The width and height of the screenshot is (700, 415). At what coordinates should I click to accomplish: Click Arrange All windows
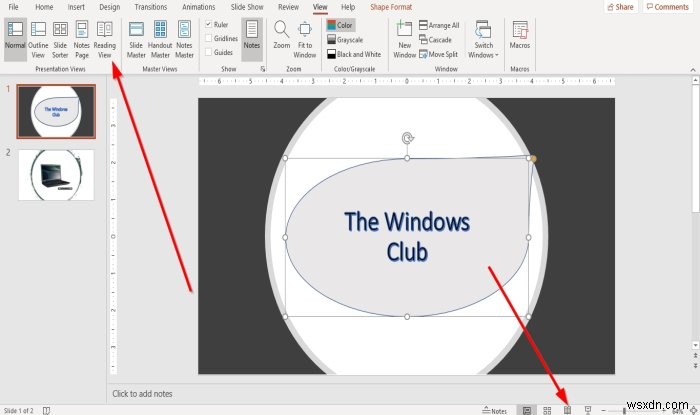coord(439,25)
